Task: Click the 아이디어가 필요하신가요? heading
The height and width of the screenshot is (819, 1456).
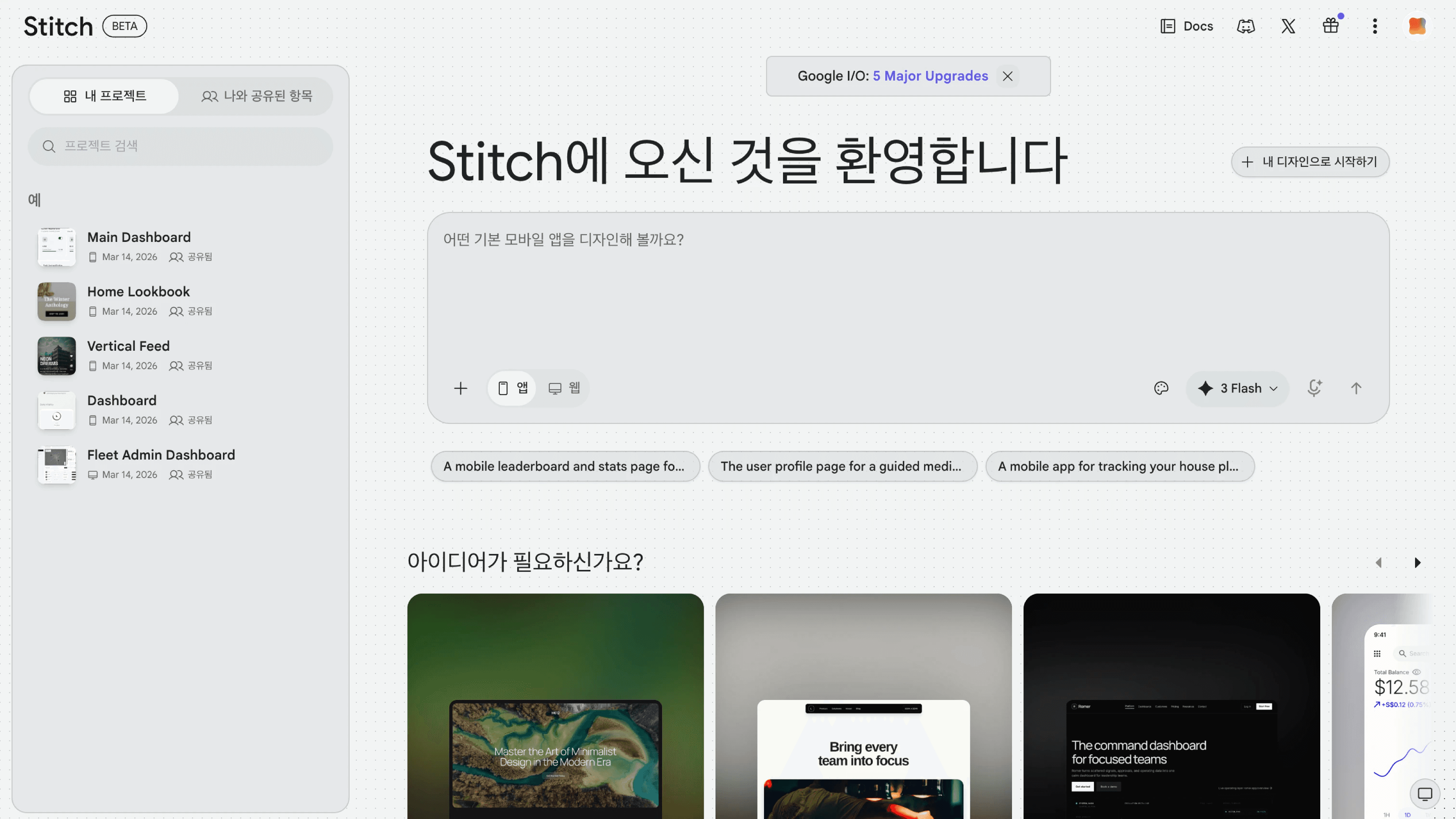Action: pos(525,562)
